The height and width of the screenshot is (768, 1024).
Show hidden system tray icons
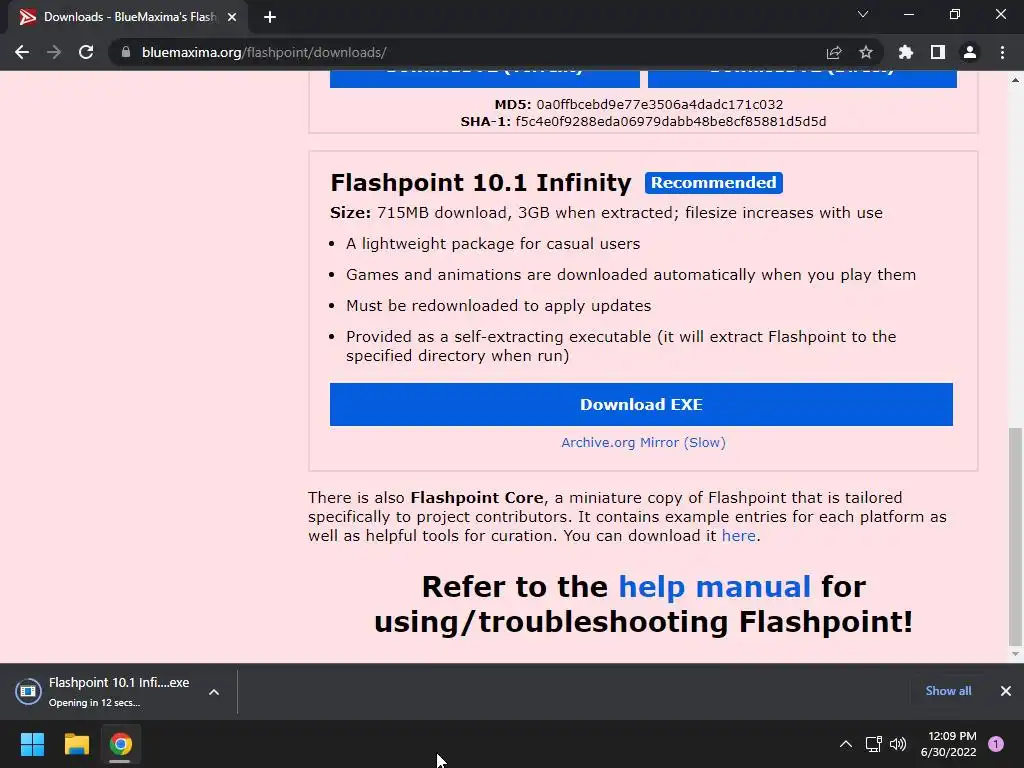click(x=846, y=744)
